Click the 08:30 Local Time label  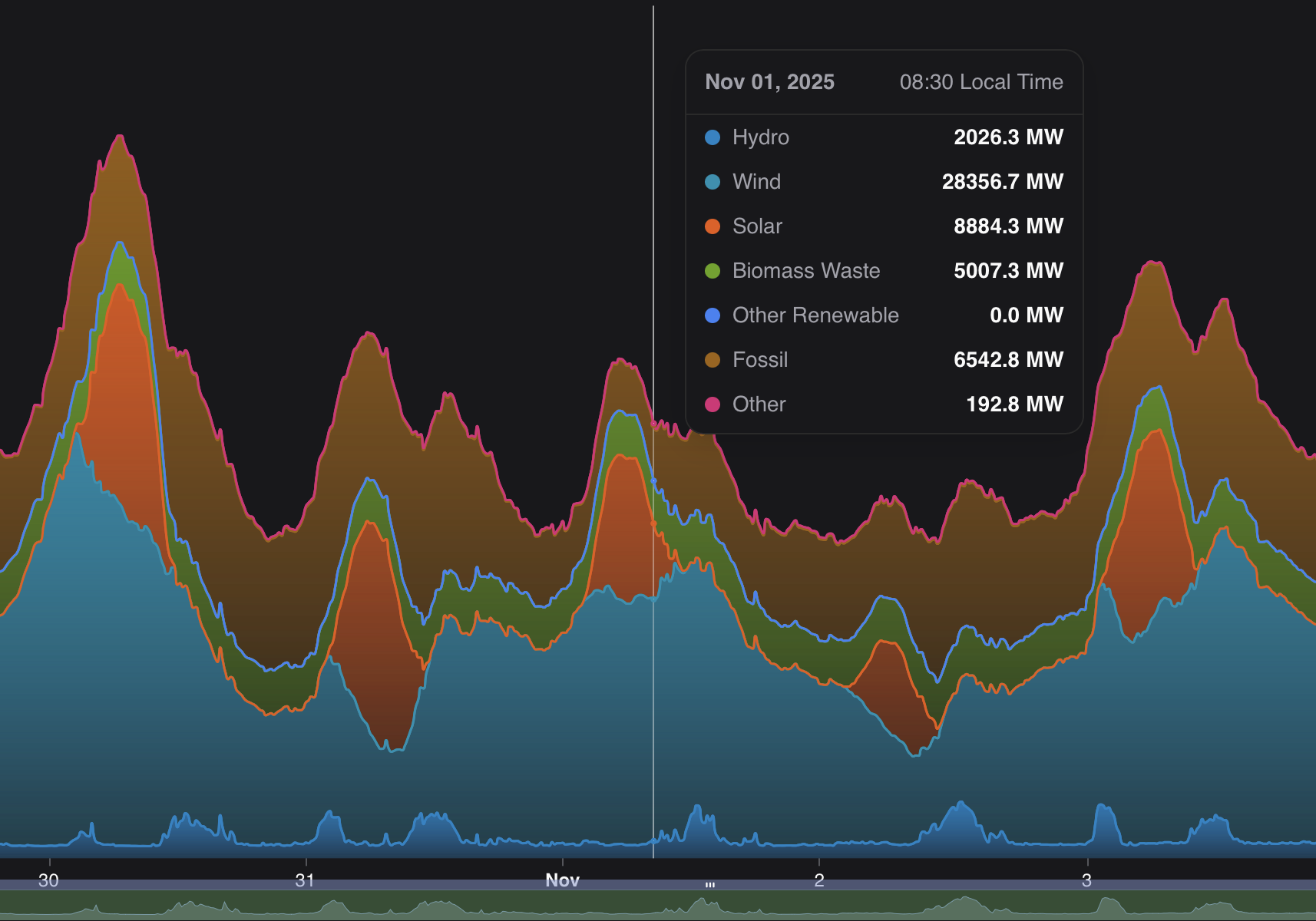coord(981,82)
